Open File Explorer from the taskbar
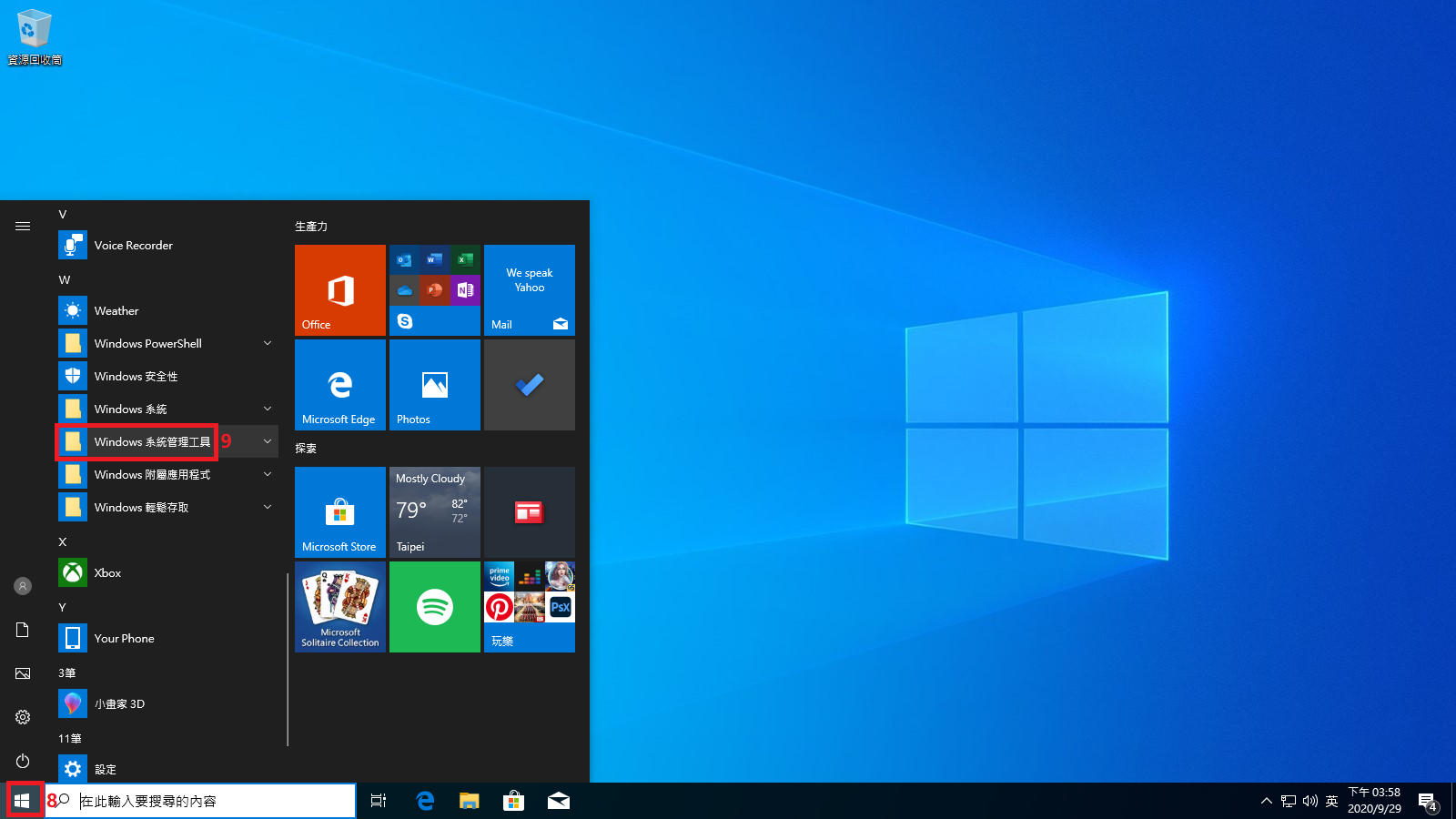This screenshot has height=819, width=1456. tap(469, 801)
